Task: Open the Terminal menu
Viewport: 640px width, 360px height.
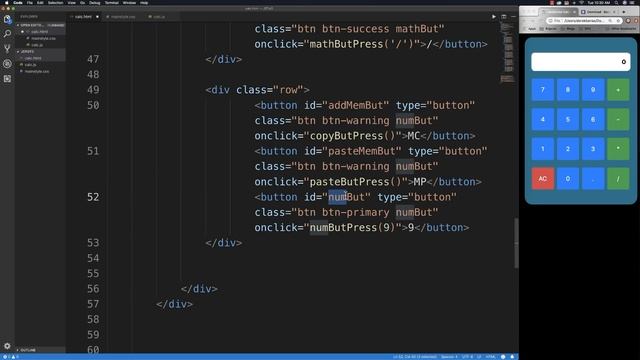Action: [x=111, y=2]
